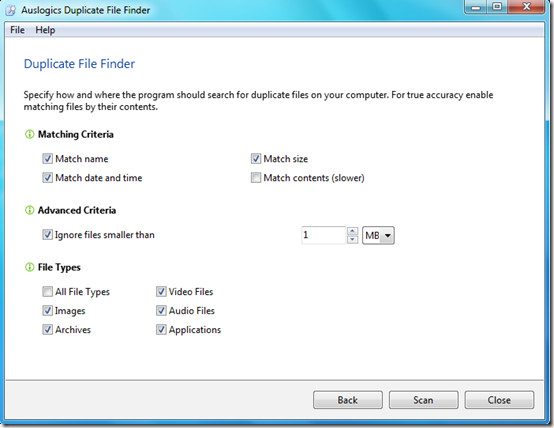Check the All File Types box
Viewport: 554px width, 428px height.
click(47, 292)
